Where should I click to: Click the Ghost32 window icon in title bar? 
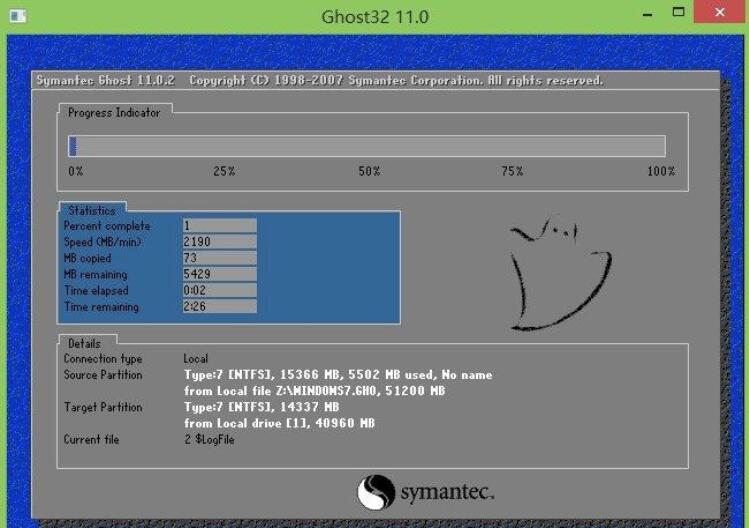15,16
